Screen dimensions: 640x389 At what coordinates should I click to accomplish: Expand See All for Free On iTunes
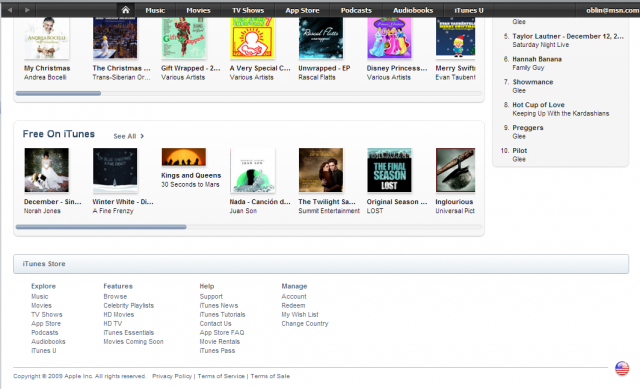click(129, 136)
